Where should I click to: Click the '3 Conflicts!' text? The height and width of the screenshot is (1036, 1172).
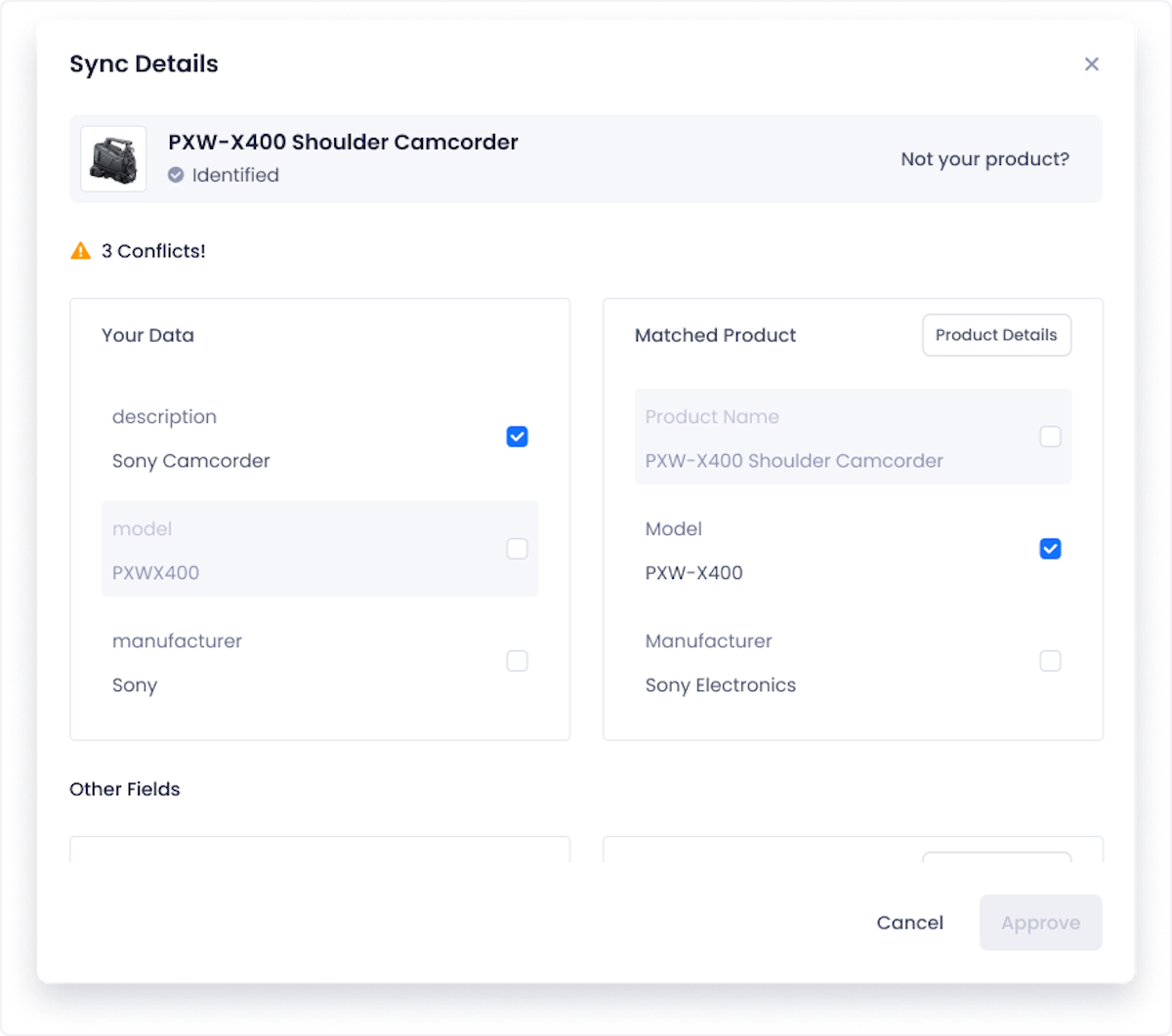153,251
